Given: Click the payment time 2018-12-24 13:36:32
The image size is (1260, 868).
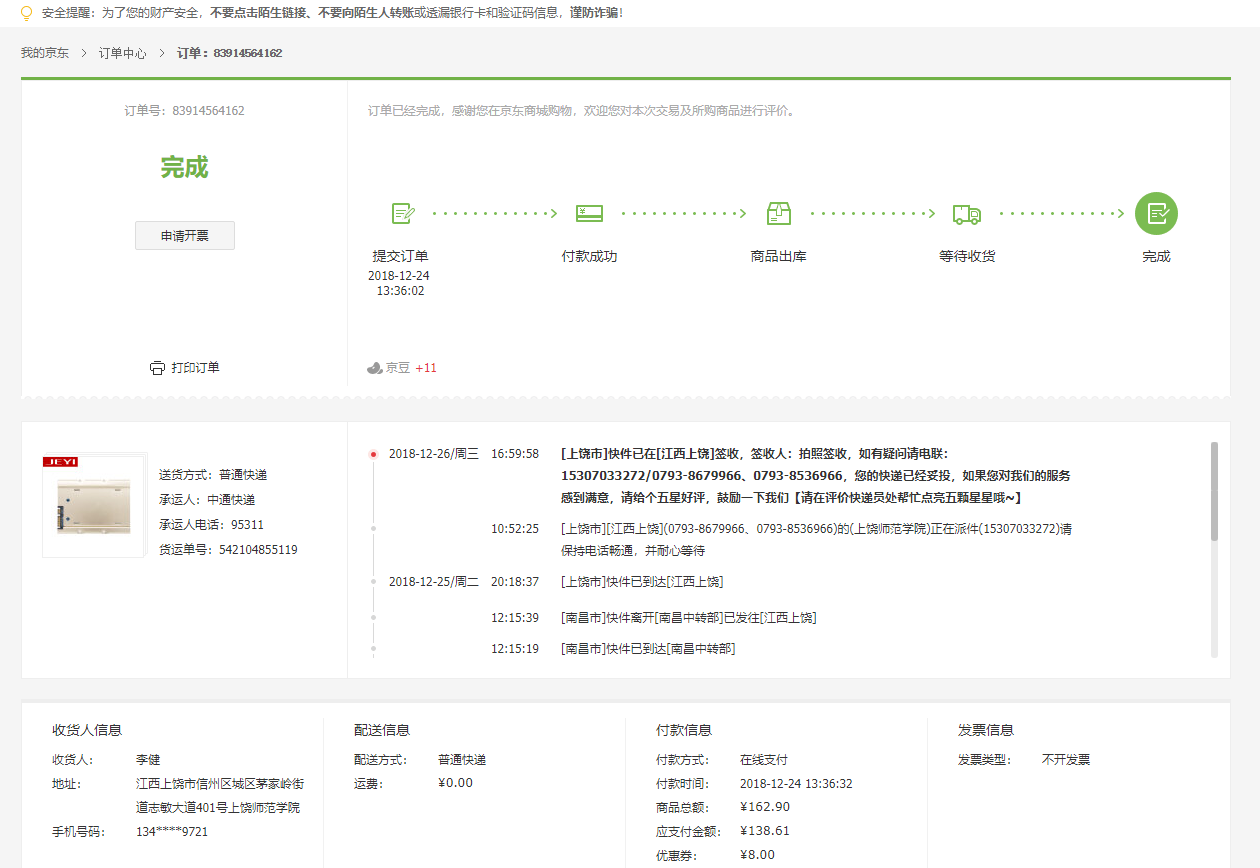Looking at the screenshot, I should pos(796,784).
